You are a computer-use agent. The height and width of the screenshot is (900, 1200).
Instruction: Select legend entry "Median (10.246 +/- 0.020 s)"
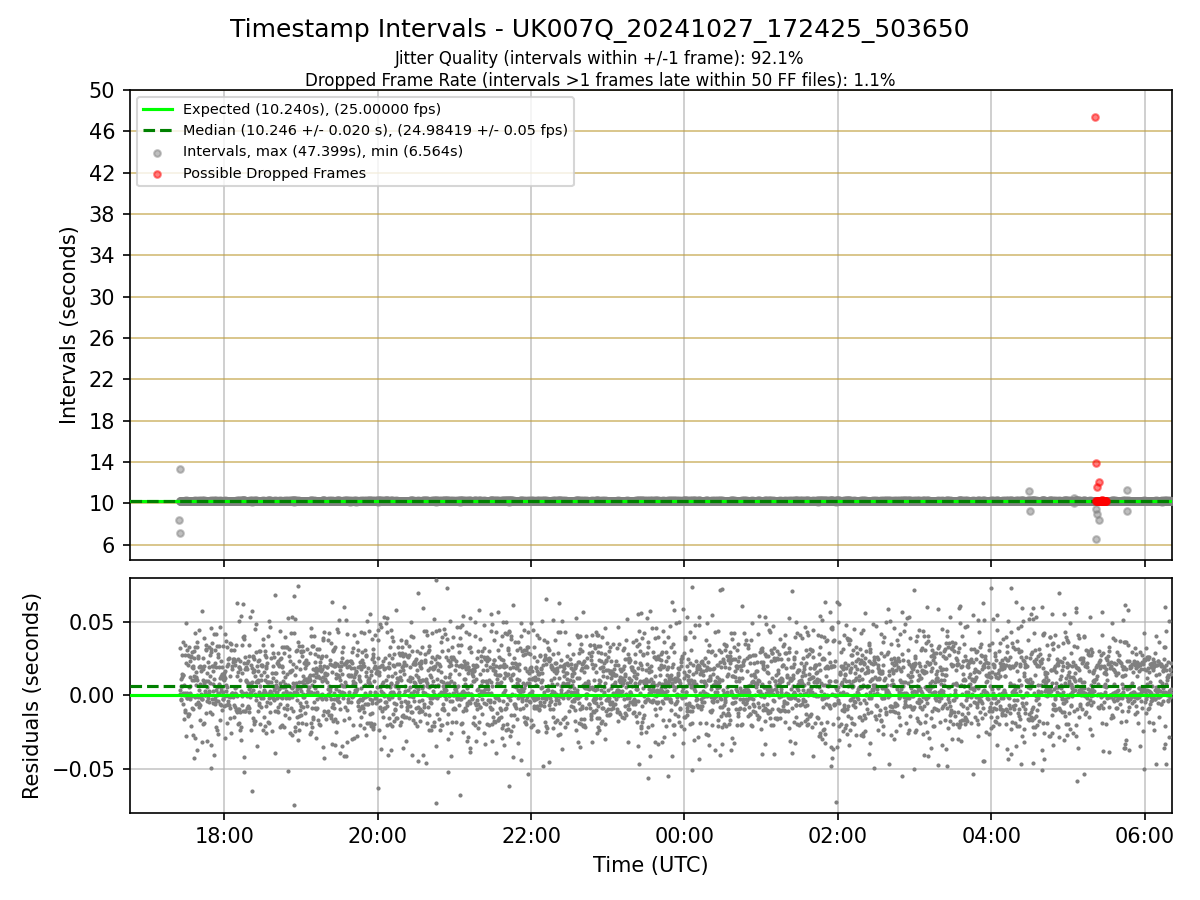[x=375, y=130]
